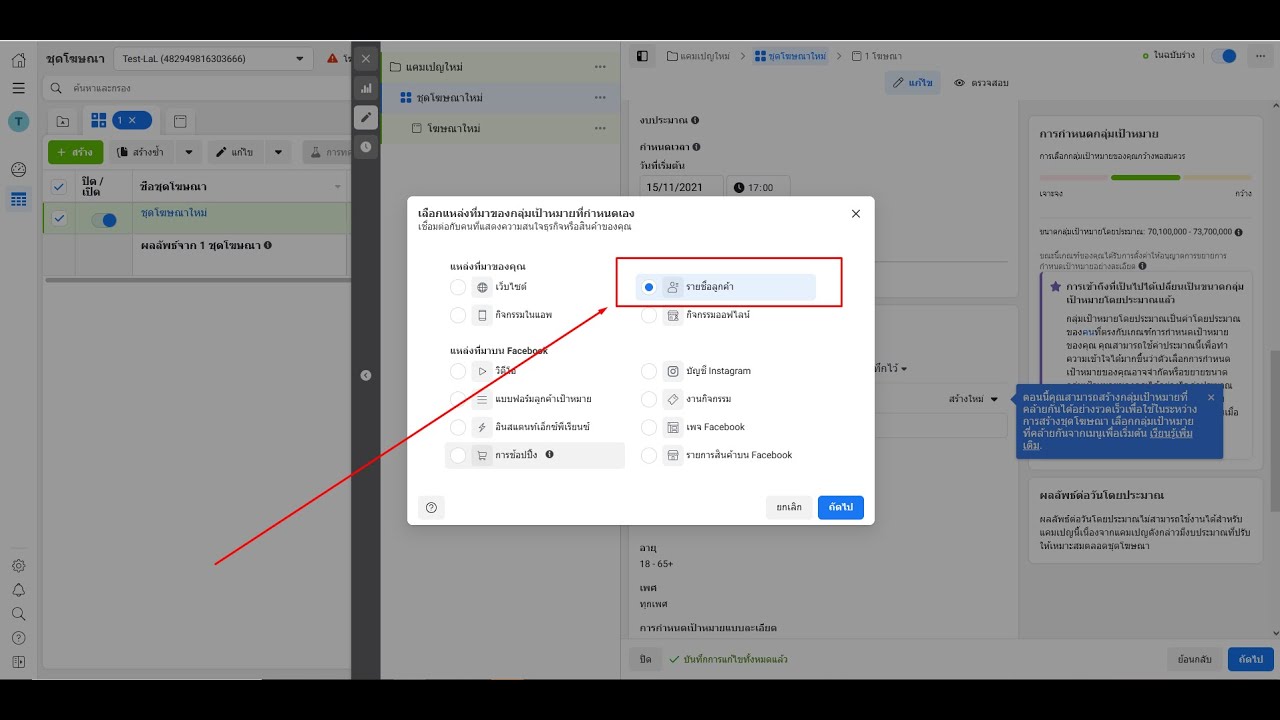Click the green สร้าง (Create) button

click(75, 152)
